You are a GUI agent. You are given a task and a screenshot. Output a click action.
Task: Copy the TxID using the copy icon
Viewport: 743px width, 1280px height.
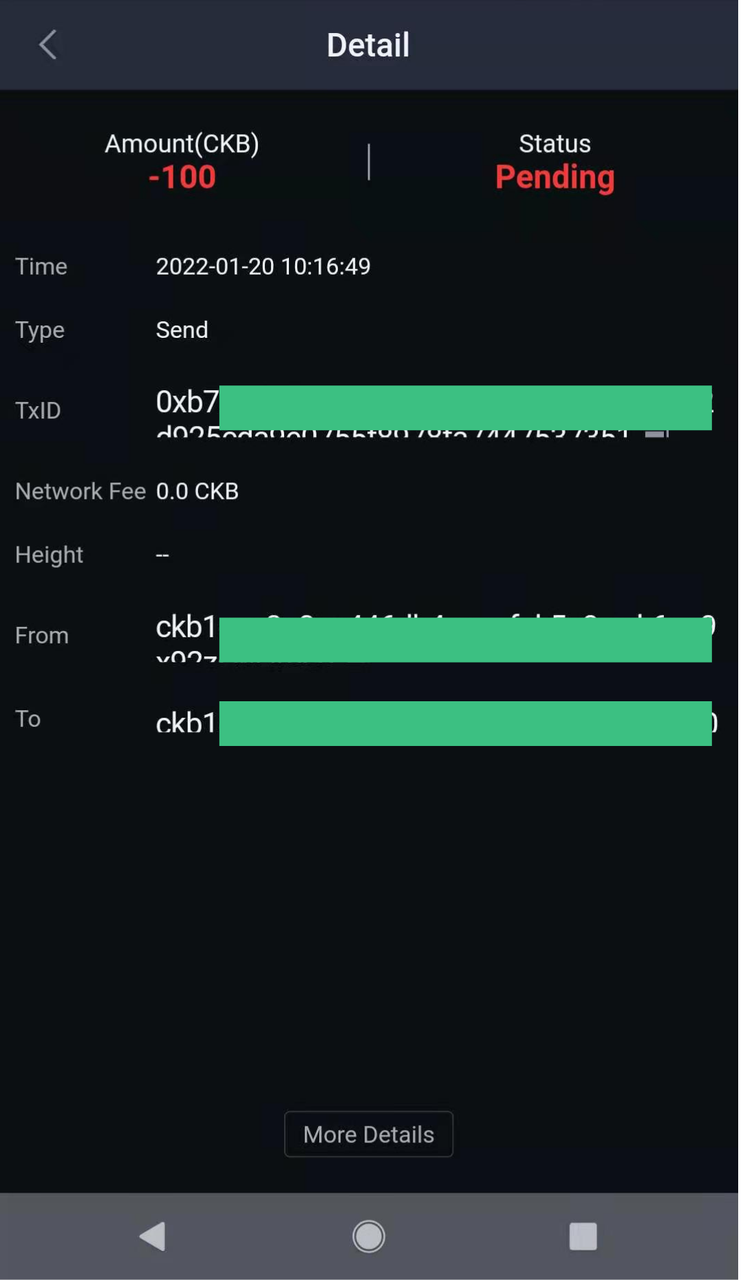click(656, 436)
